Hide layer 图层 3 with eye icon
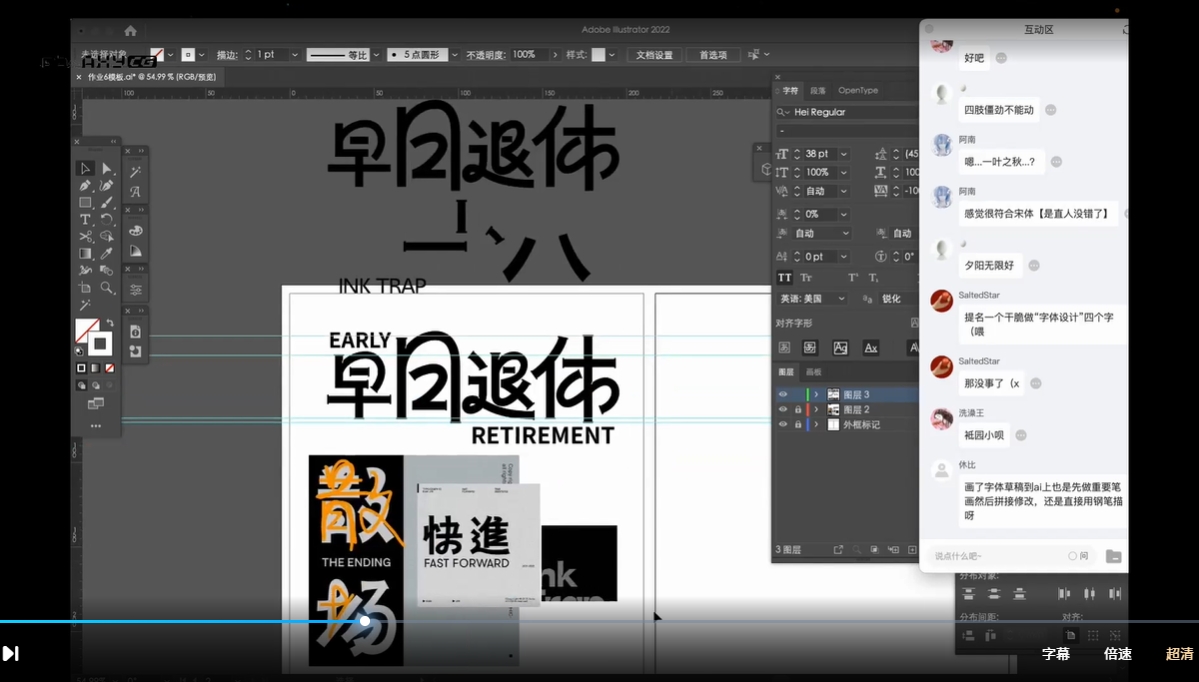Screen dimensions: 1199x682 point(783,395)
